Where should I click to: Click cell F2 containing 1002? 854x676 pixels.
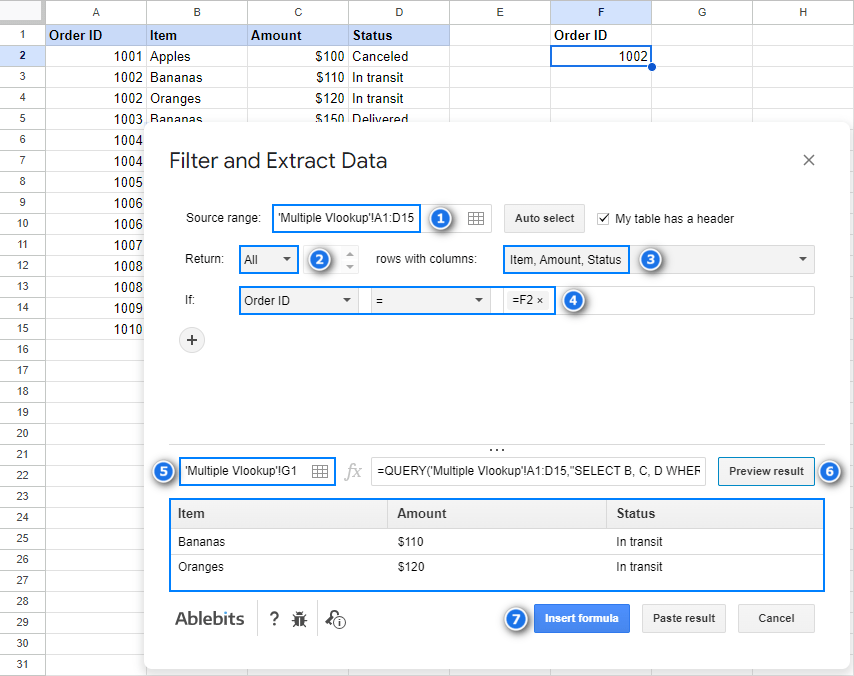tap(601, 56)
